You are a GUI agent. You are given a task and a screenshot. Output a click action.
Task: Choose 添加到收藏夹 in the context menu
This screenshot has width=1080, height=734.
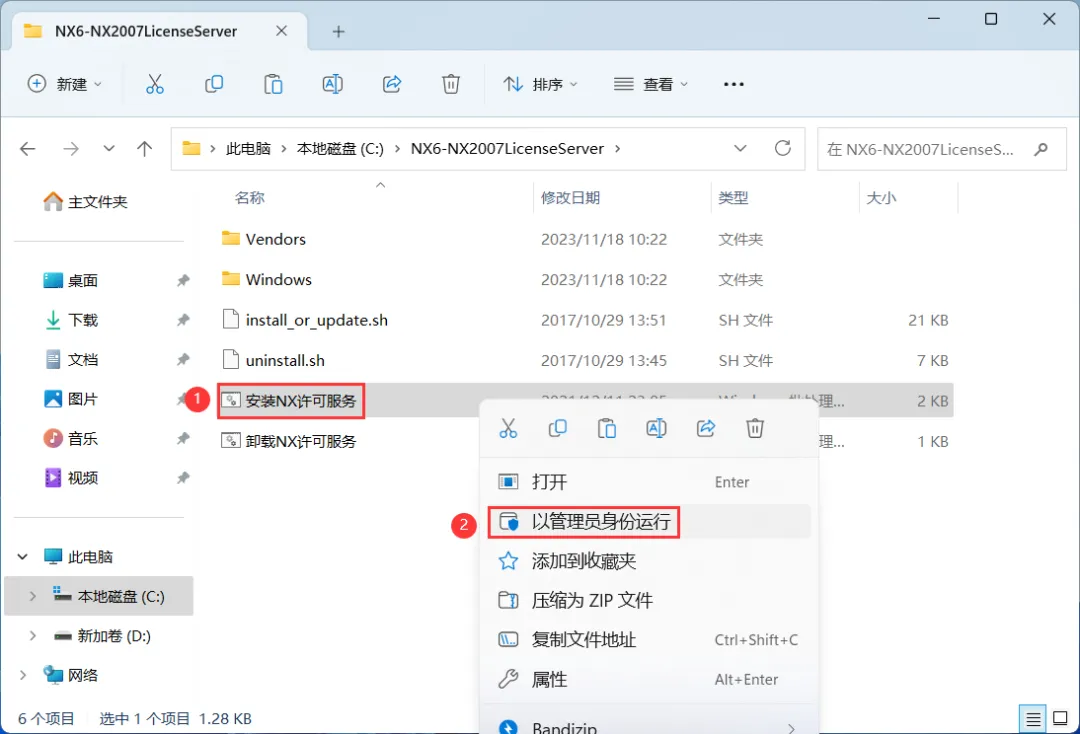point(649,561)
